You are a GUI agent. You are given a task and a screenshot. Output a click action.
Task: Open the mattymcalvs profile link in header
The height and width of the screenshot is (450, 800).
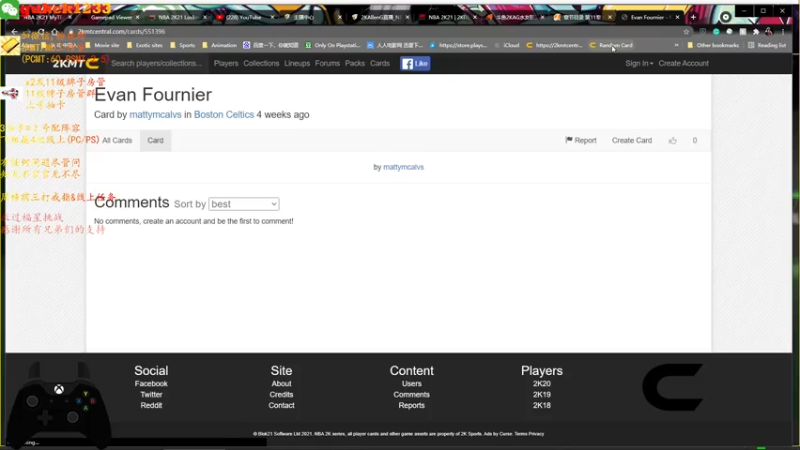point(155,115)
